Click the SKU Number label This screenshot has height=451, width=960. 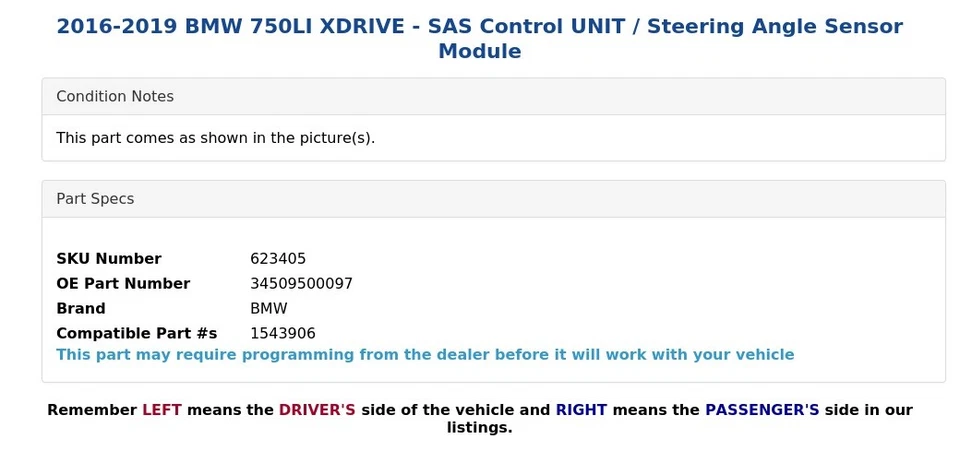(x=108, y=259)
